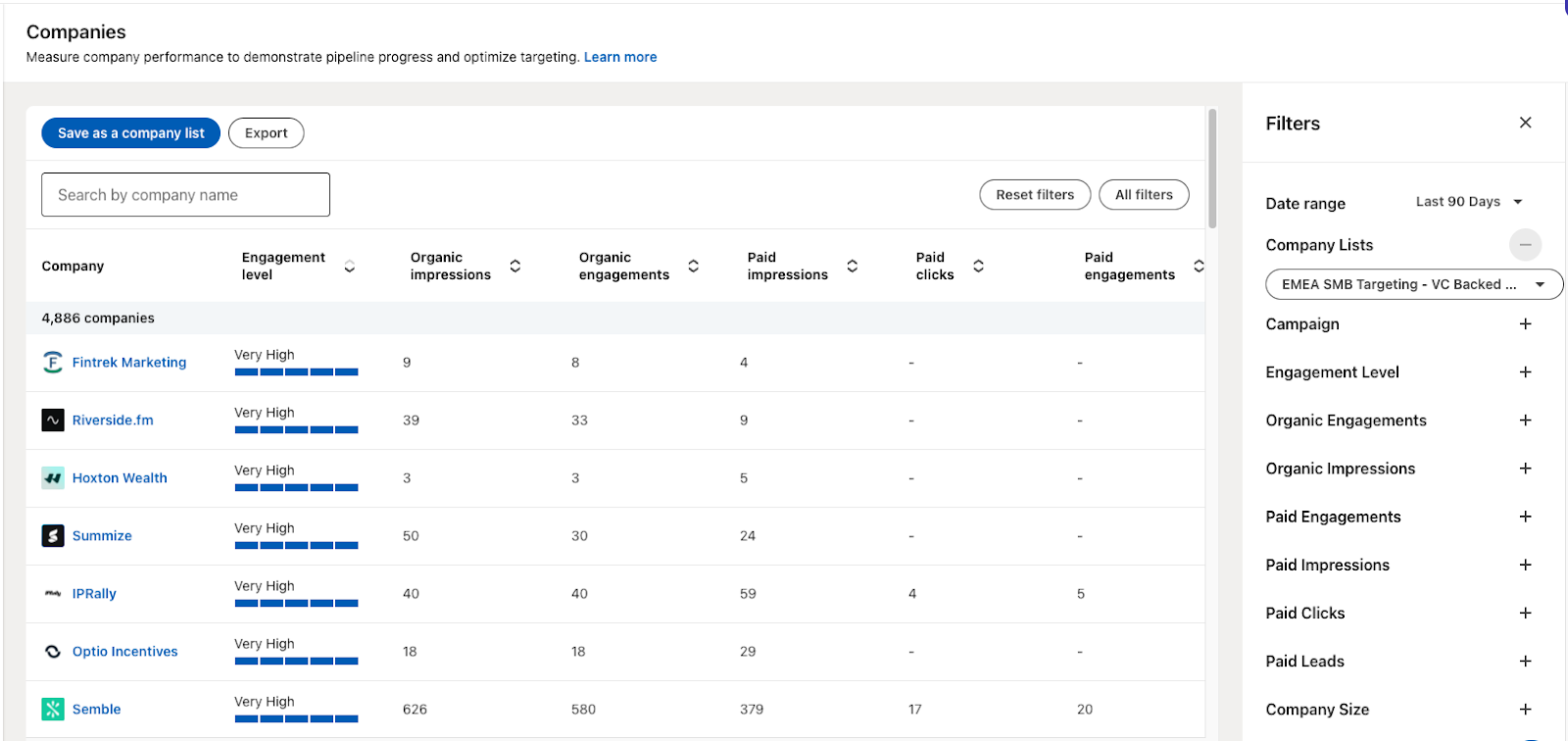The height and width of the screenshot is (741, 1568).
Task: Expand the Campaign filter
Action: [1525, 324]
